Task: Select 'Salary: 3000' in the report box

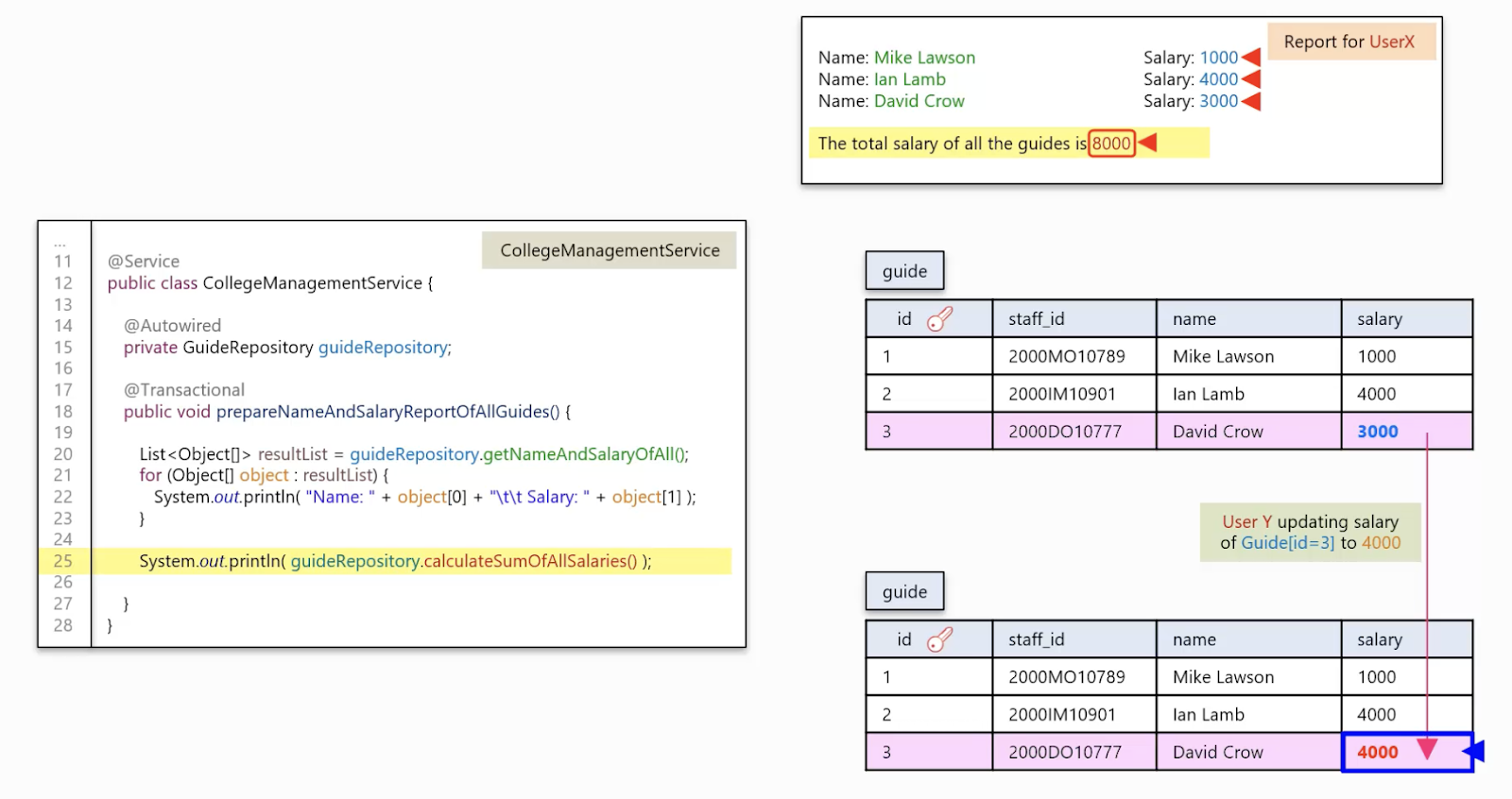Action: tap(1191, 101)
